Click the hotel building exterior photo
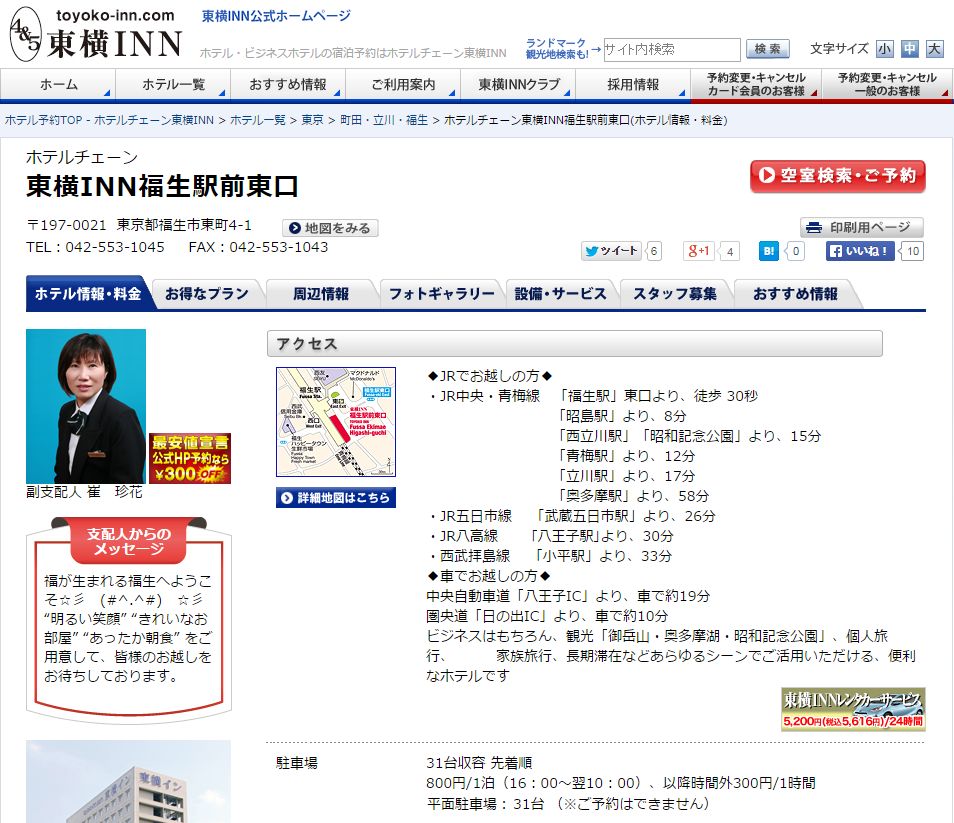The width and height of the screenshot is (954, 823). [x=128, y=782]
